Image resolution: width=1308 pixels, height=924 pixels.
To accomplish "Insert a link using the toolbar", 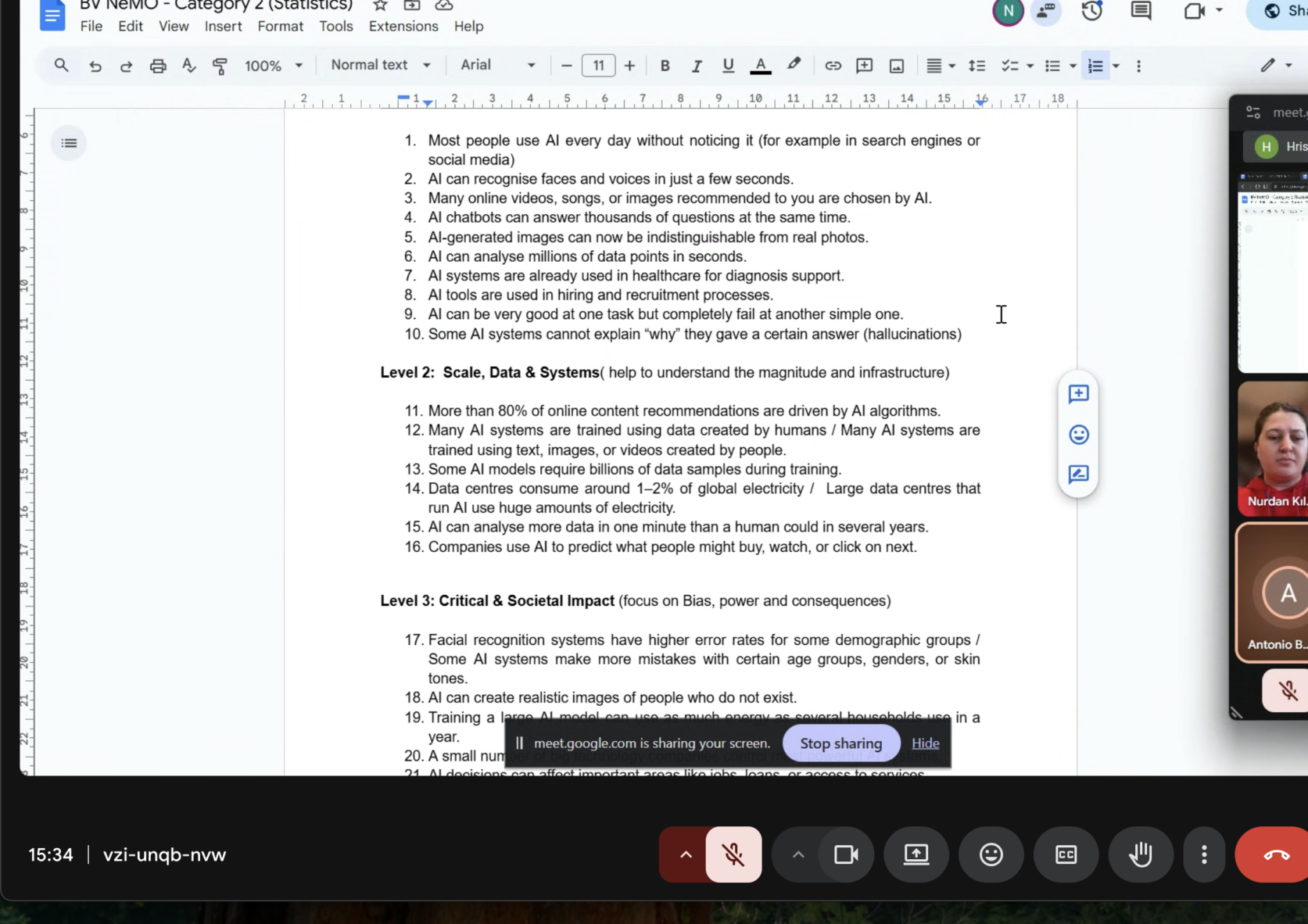I will (833, 66).
